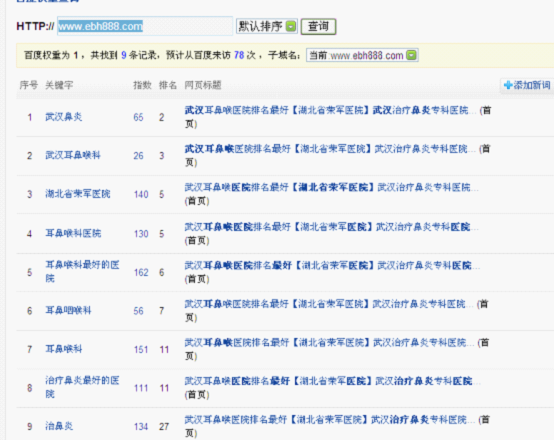The height and width of the screenshot is (440, 554).
Task: Click index value 26 for 武汉耳鼻喉科
Action: (138, 156)
